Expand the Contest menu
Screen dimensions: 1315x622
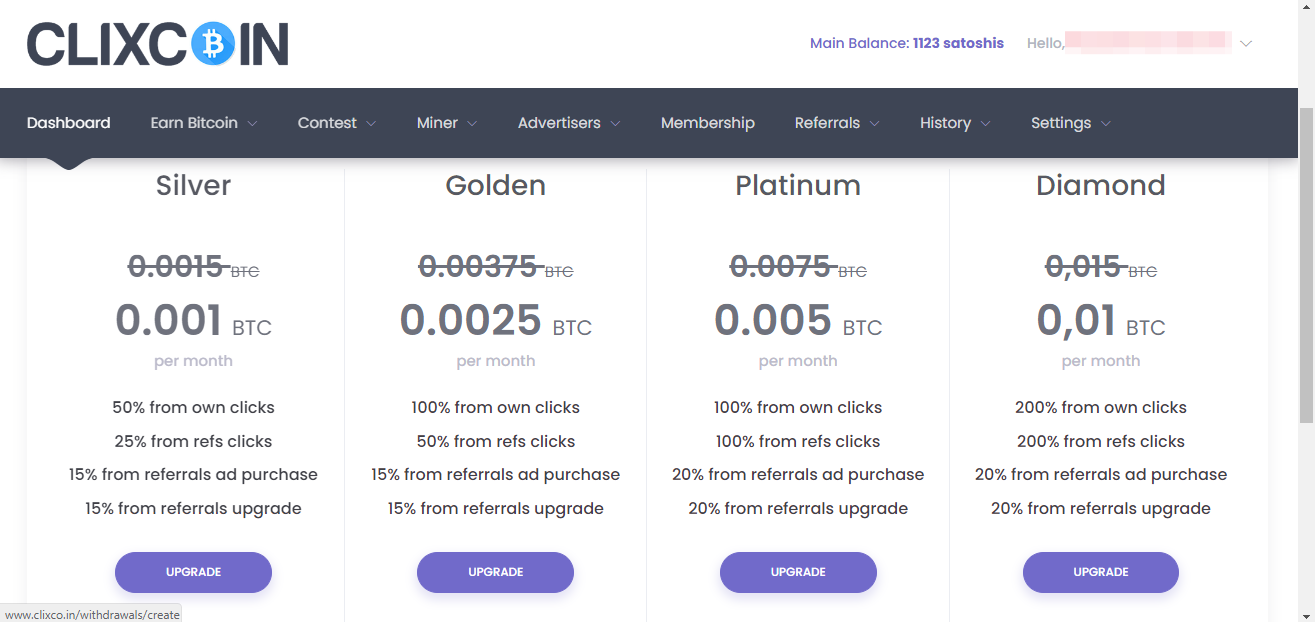[x=337, y=123]
